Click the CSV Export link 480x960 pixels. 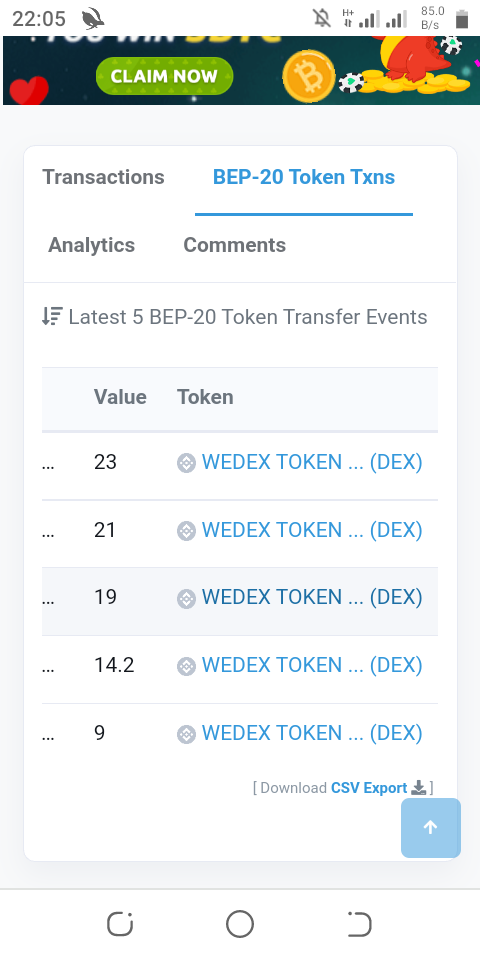pos(369,788)
